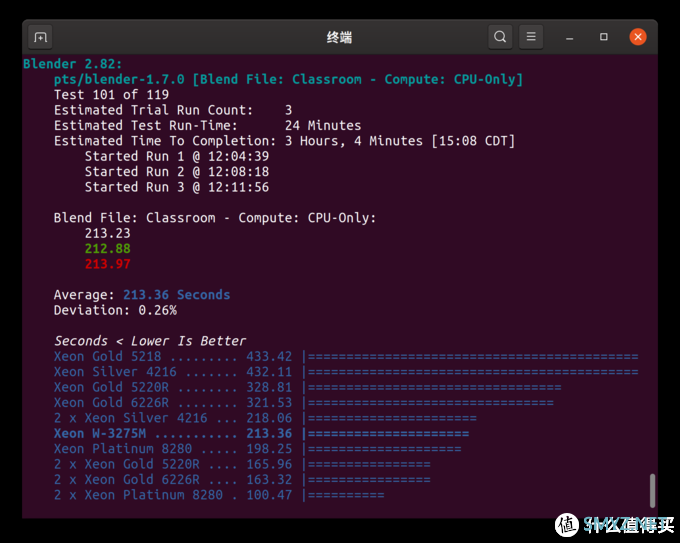Close the terminal window
Image resolution: width=680 pixels, height=543 pixels.
[x=638, y=37]
